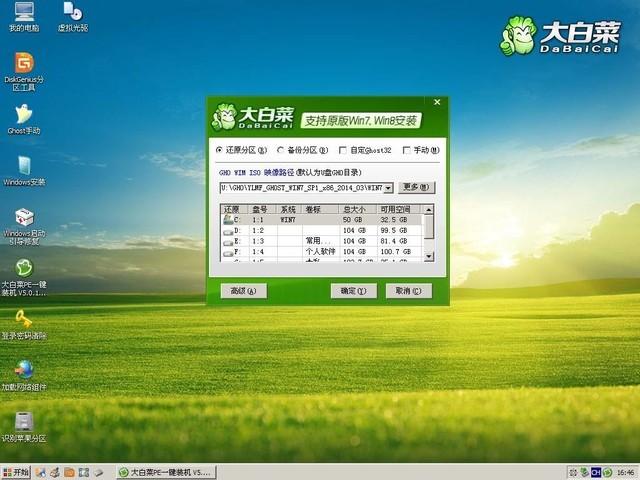The height and width of the screenshot is (480, 640).
Task: Click the partition list scrollbar thumb
Action: point(429,227)
